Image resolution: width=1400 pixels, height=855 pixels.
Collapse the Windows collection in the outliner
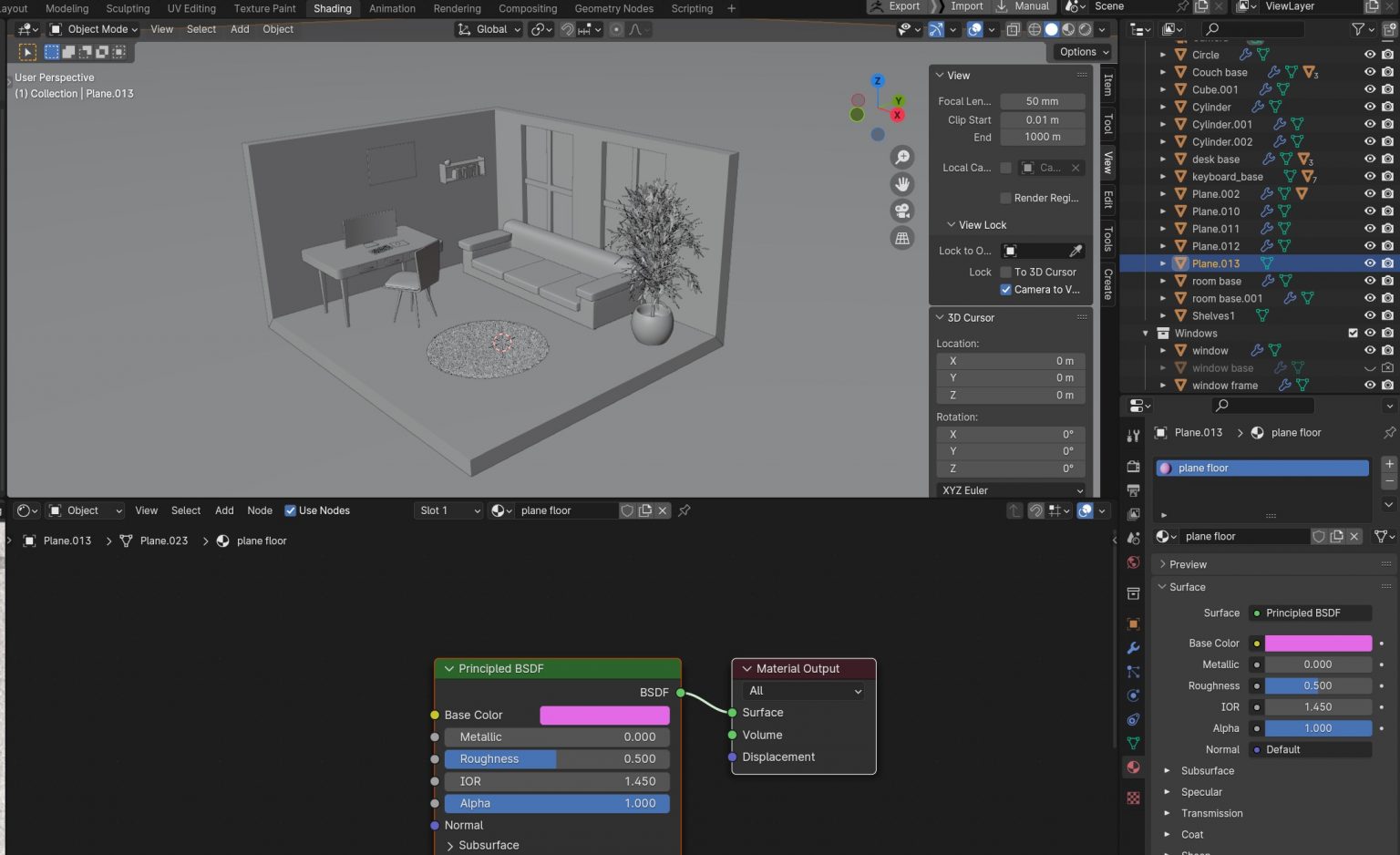(1146, 333)
